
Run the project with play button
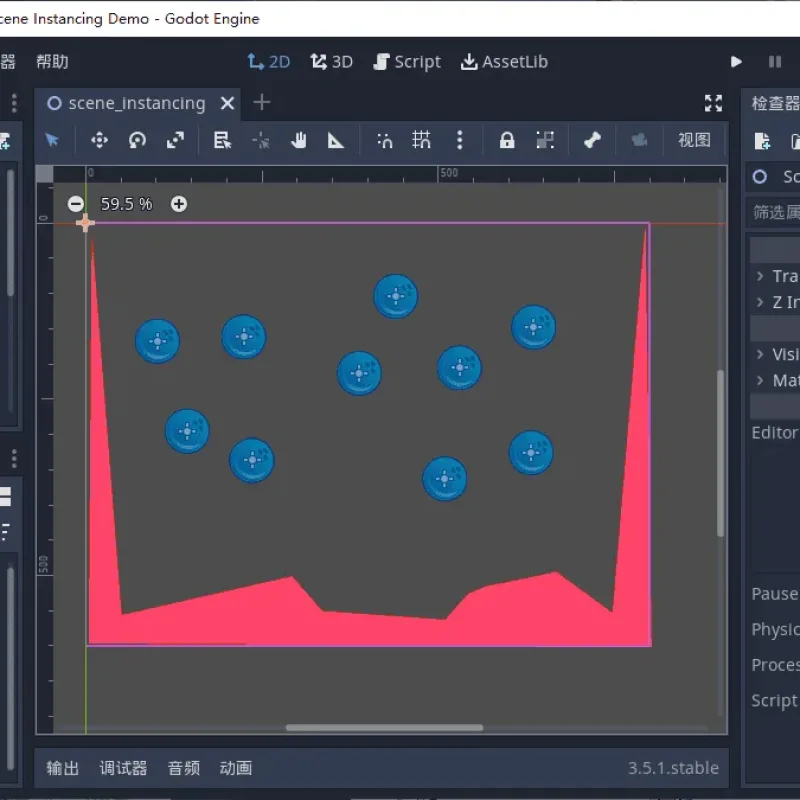tap(736, 62)
